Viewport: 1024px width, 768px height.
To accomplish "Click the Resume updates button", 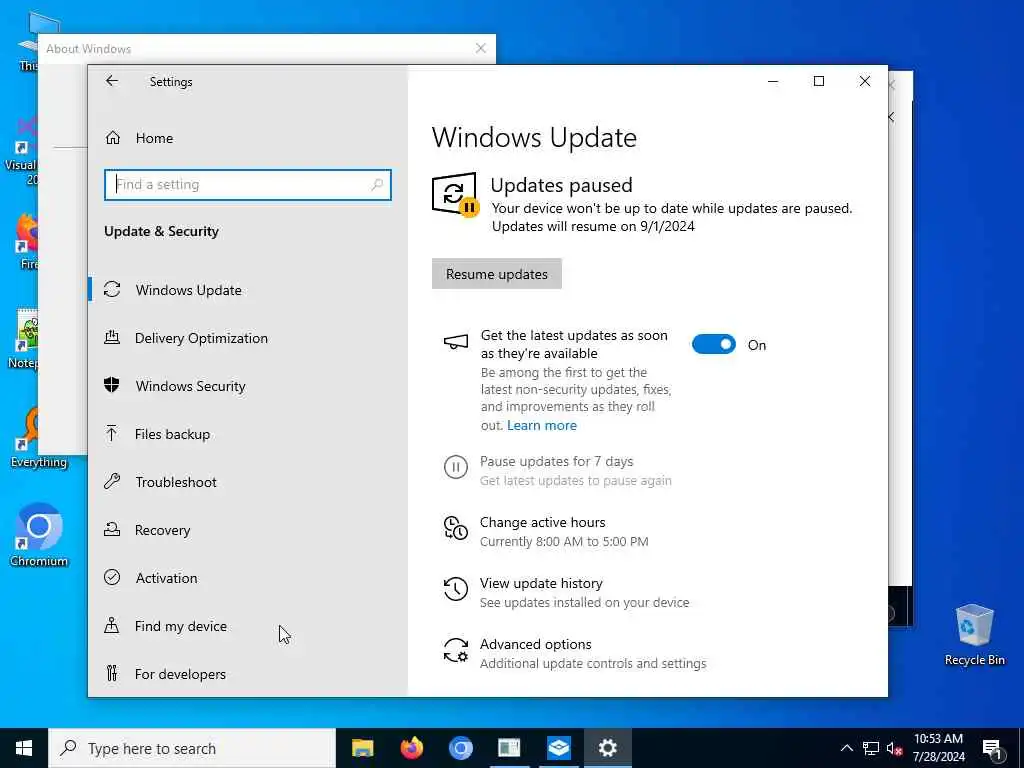I will tap(496, 274).
